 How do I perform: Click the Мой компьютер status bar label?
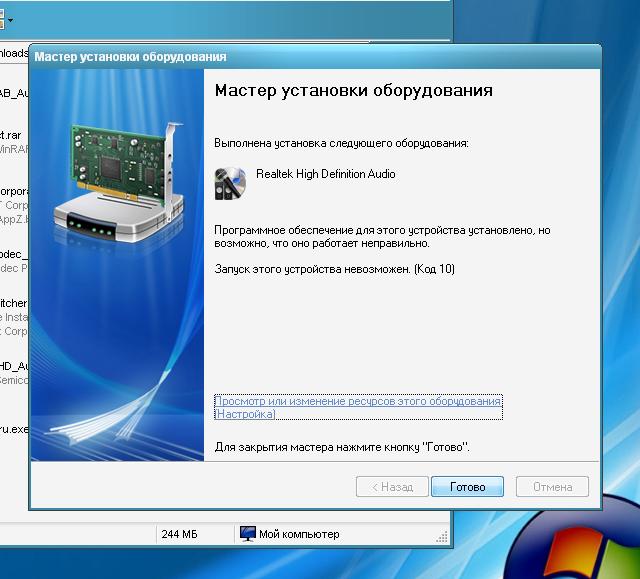(299, 534)
